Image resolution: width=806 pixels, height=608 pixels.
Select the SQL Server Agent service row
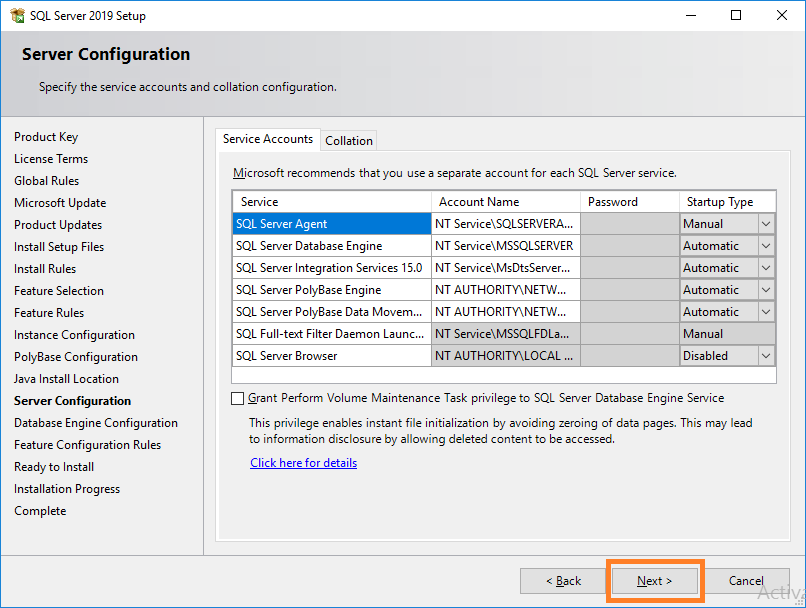coord(332,224)
